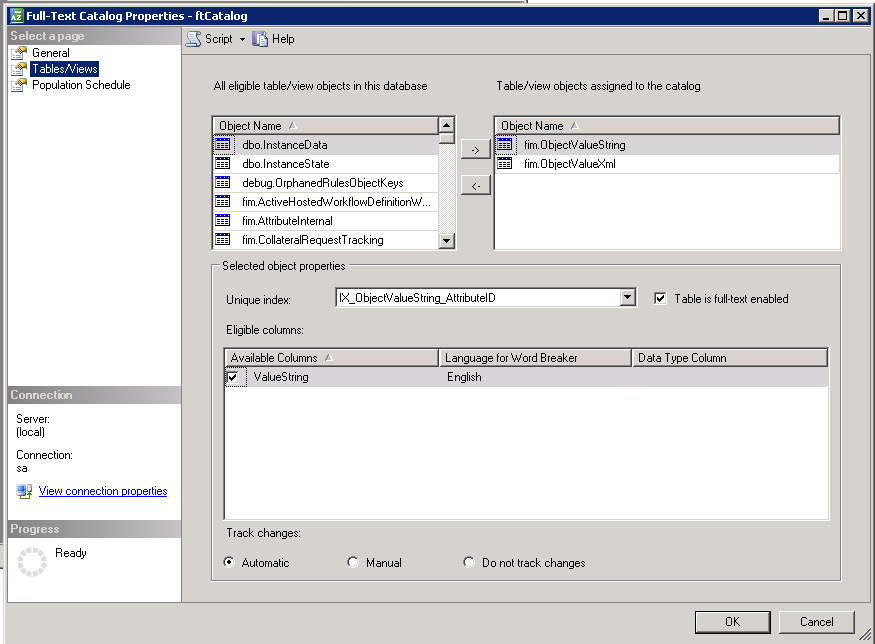Open View connection properties link

coord(103,491)
